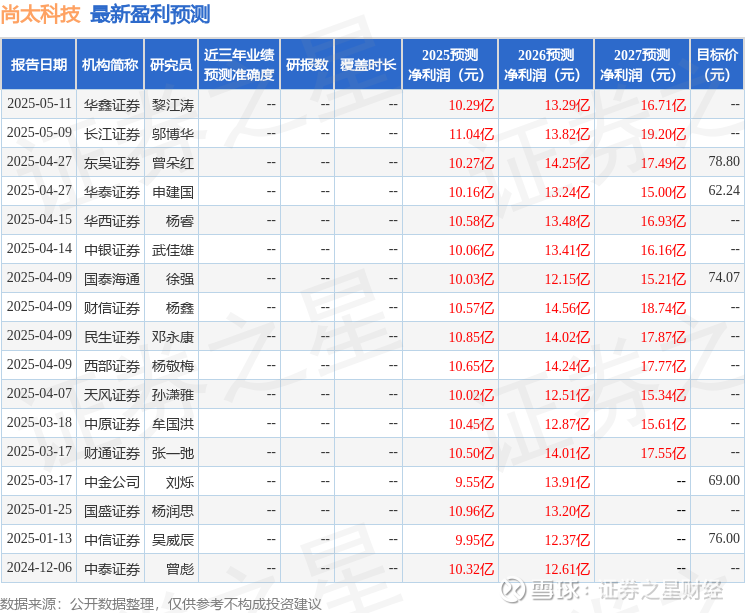Screen dimensions: 745x613
Task: Click the 覆盖时长 column header
Action: (368, 65)
